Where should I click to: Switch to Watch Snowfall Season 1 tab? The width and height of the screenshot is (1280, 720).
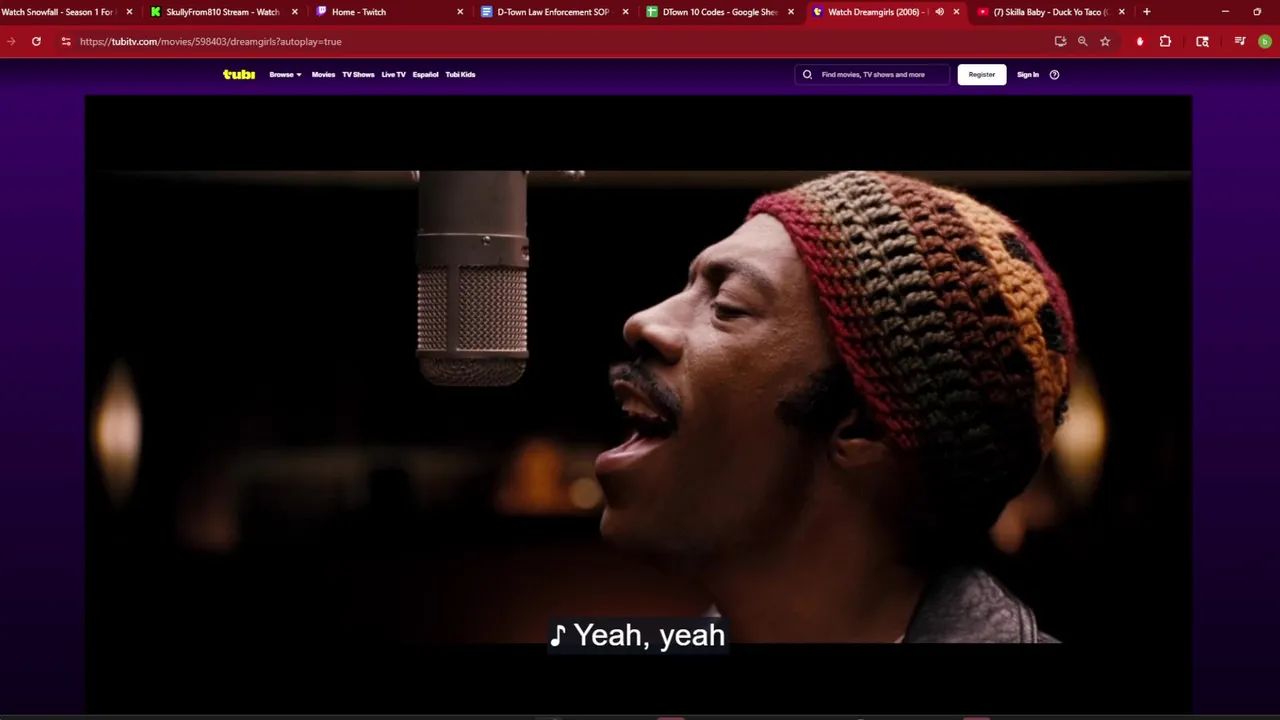58,12
